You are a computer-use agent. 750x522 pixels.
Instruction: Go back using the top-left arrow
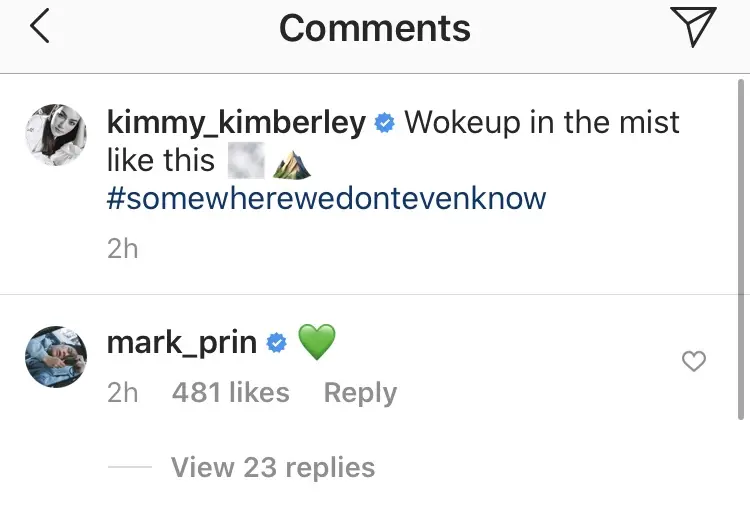click(x=39, y=28)
